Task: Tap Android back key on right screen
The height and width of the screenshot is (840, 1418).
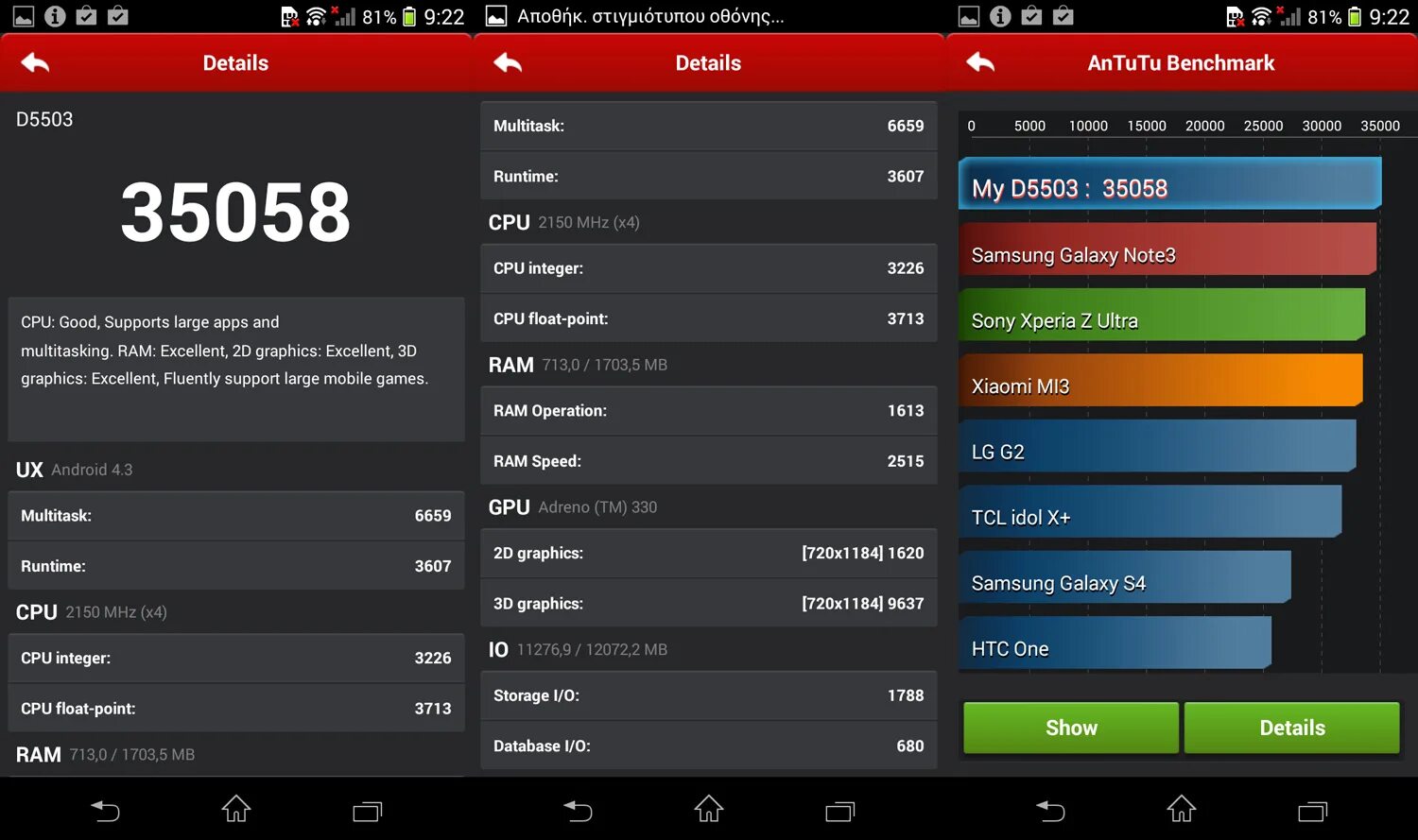Action: (1050, 810)
